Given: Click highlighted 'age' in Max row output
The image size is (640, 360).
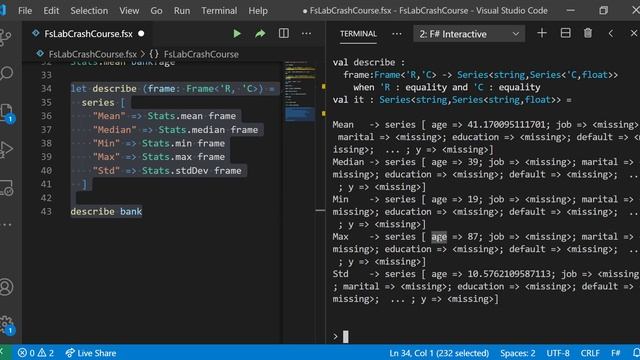Looking at the screenshot, I should point(439,237).
